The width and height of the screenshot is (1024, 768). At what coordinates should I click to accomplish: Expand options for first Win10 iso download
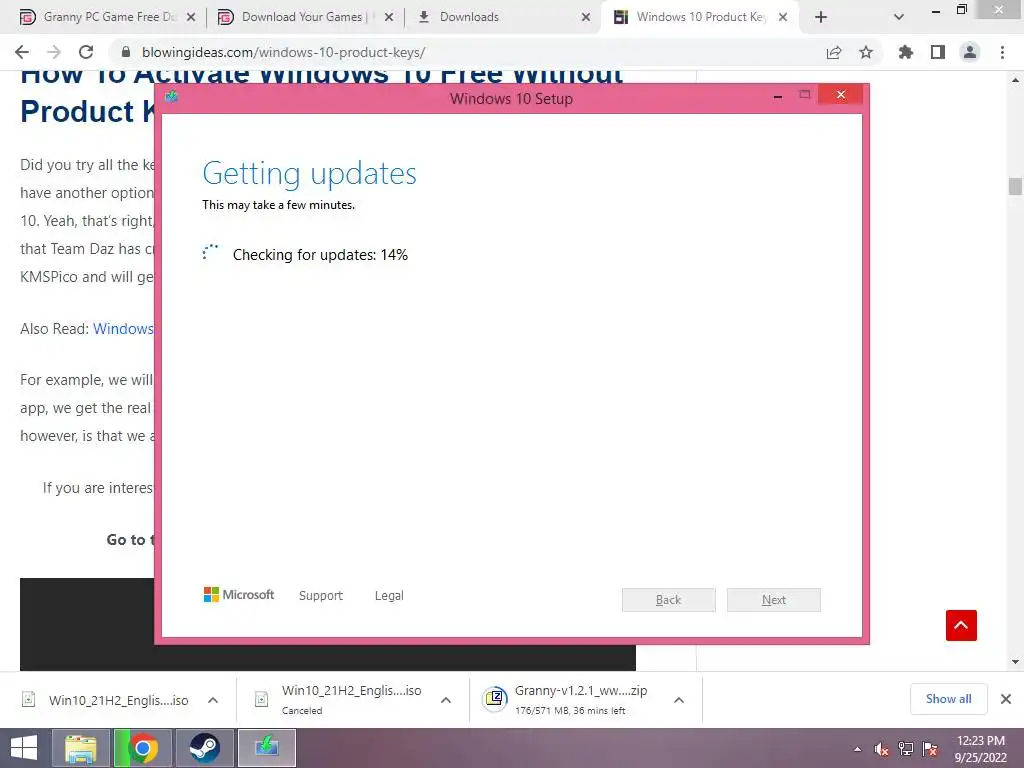213,700
